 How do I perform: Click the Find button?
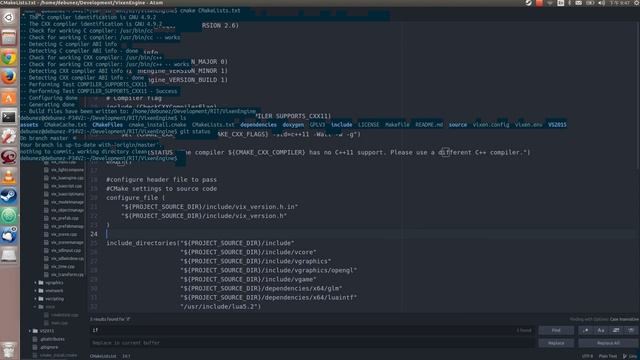click(556, 330)
